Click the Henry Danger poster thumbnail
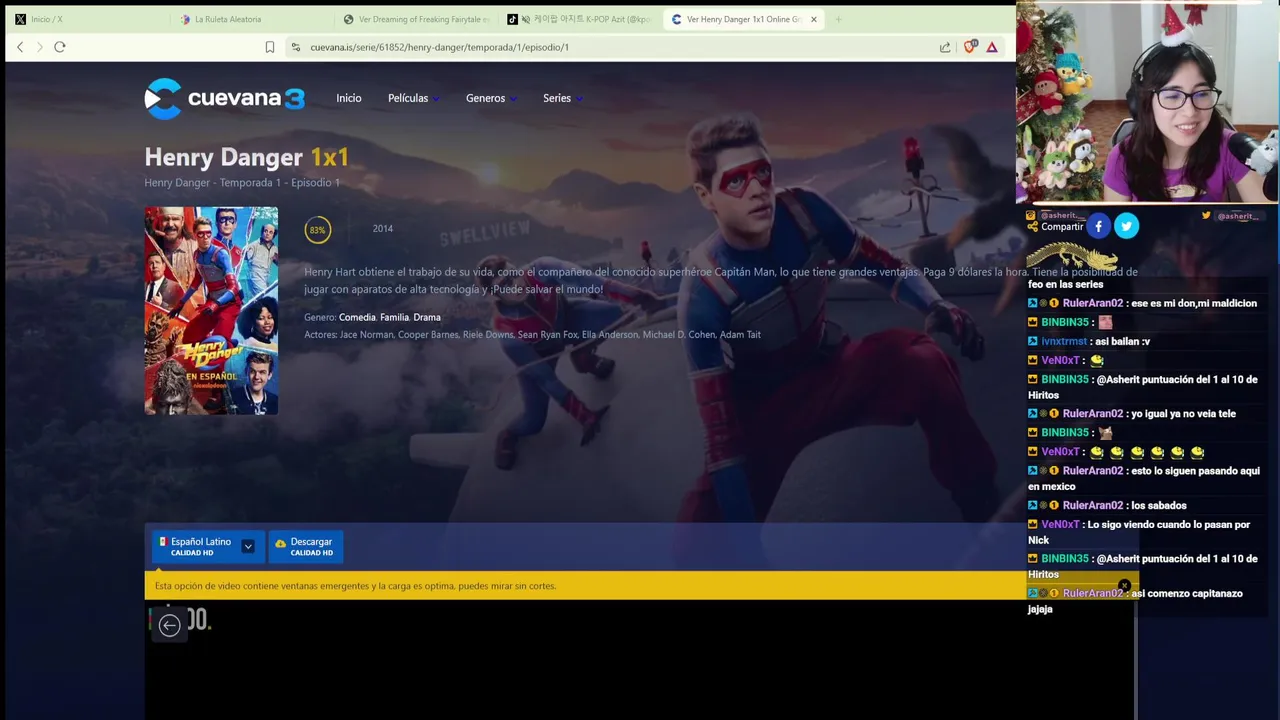 pos(211,310)
